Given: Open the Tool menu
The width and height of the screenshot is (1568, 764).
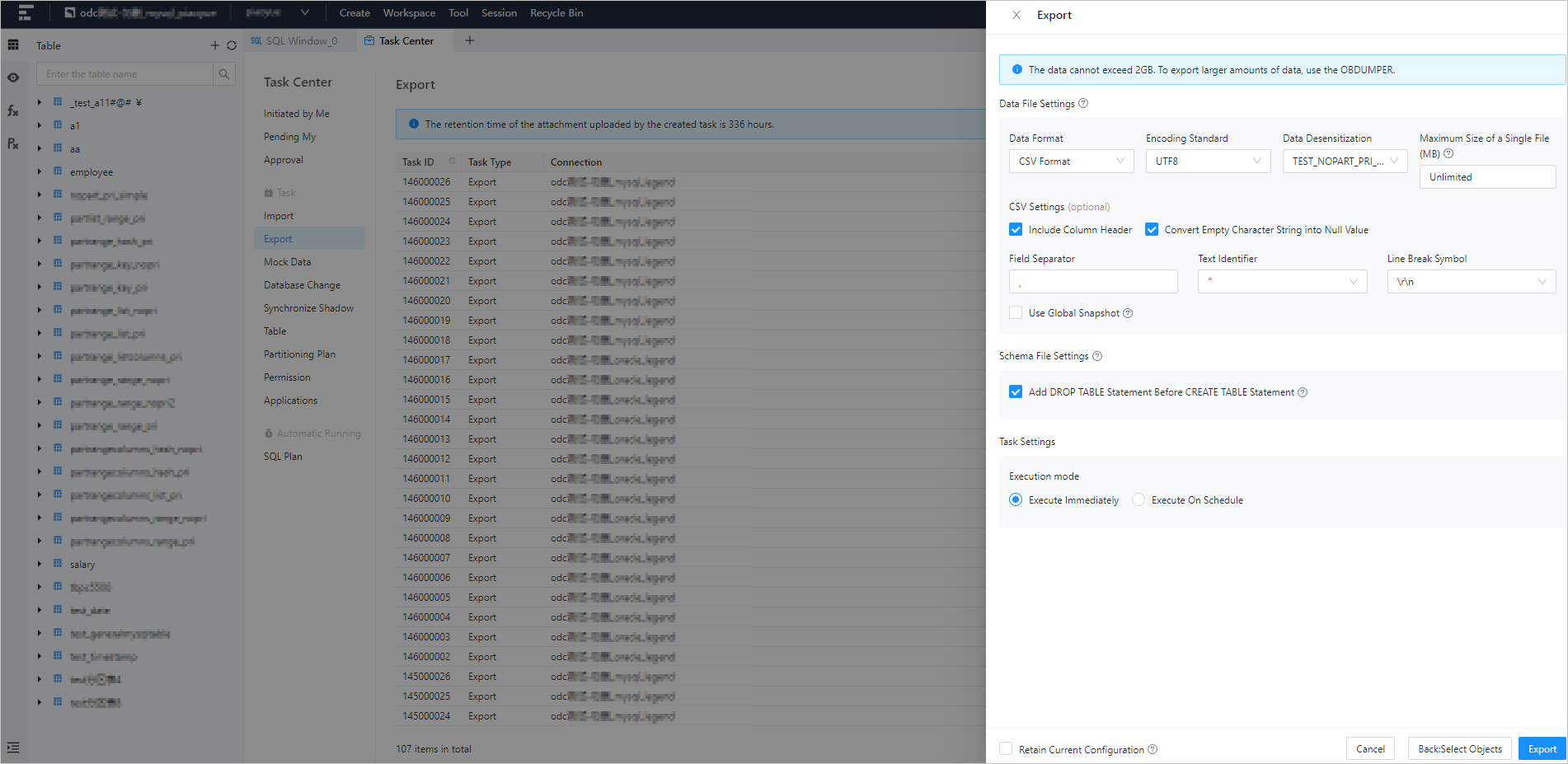Looking at the screenshot, I should 458,13.
